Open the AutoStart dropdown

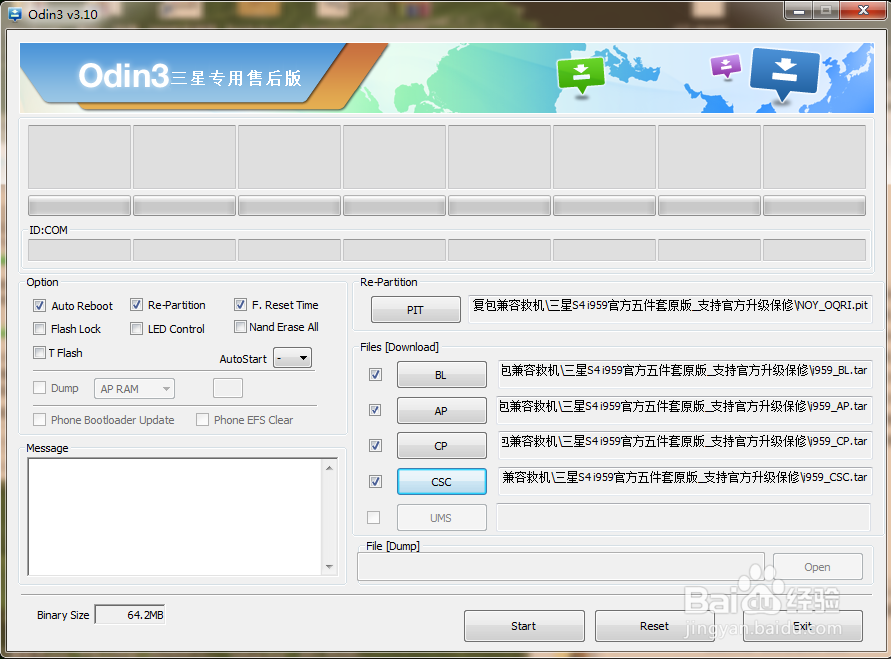point(293,358)
